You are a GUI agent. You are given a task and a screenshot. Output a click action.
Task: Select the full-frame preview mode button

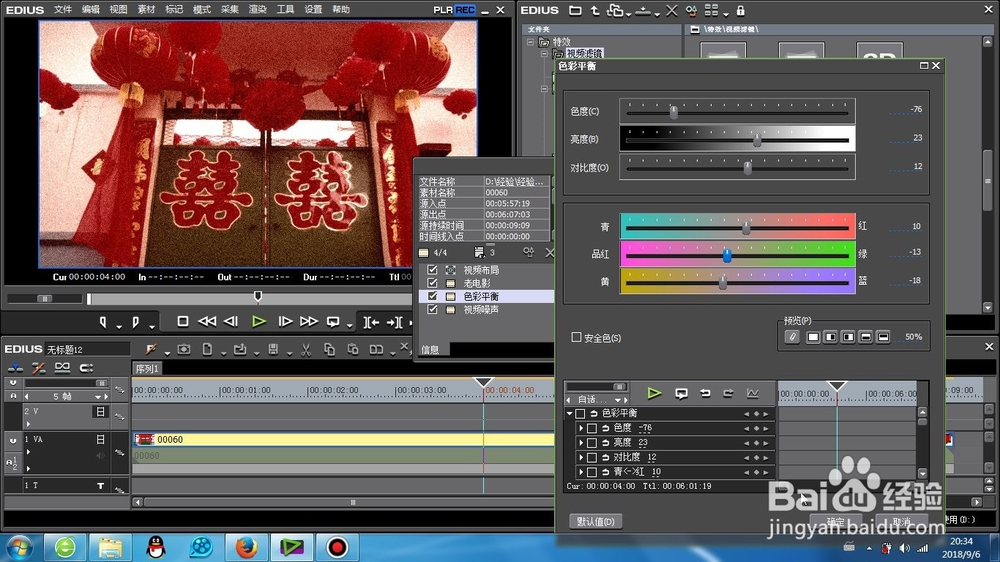813,337
